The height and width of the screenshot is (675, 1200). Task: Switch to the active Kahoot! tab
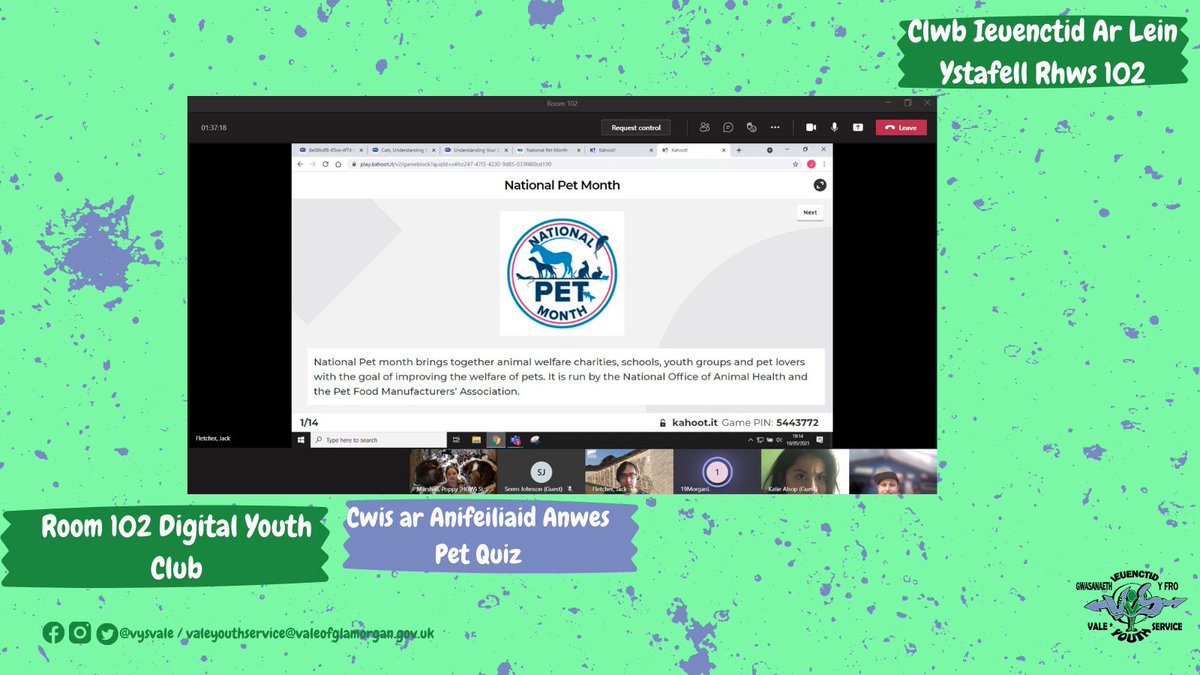pyautogui.click(x=695, y=149)
